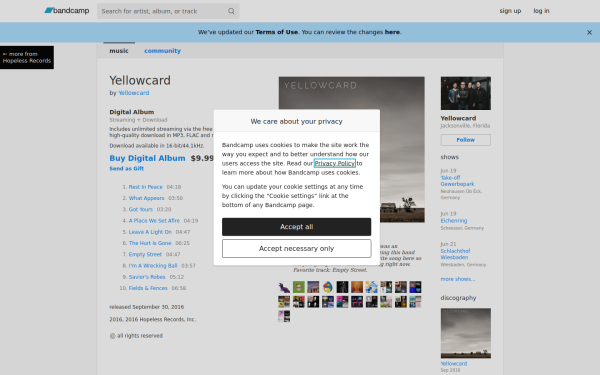Image resolution: width=600 pixels, height=375 pixels.
Task: Click Send as Gift
Action: (126, 168)
